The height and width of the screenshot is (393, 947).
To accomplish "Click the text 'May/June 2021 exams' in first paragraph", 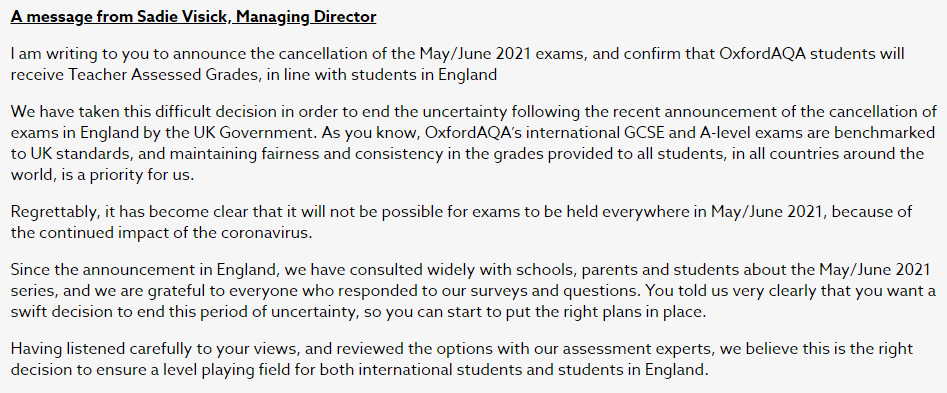I will [503, 53].
